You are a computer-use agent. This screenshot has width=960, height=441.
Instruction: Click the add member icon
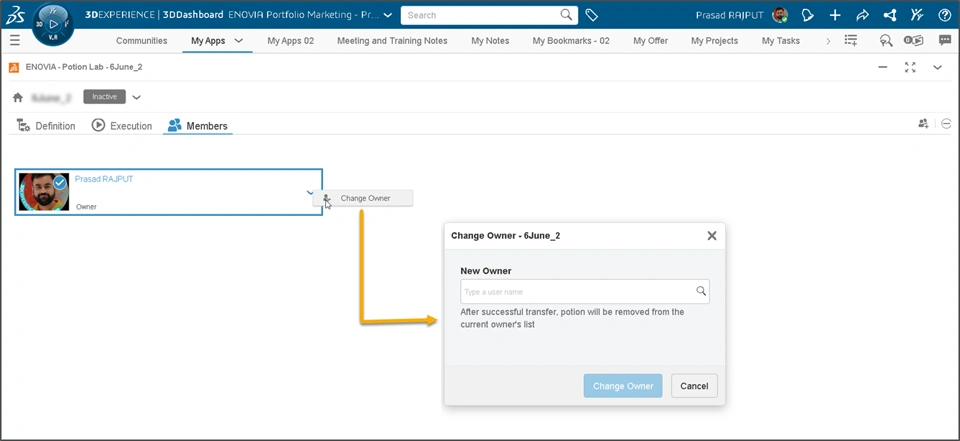[923, 124]
